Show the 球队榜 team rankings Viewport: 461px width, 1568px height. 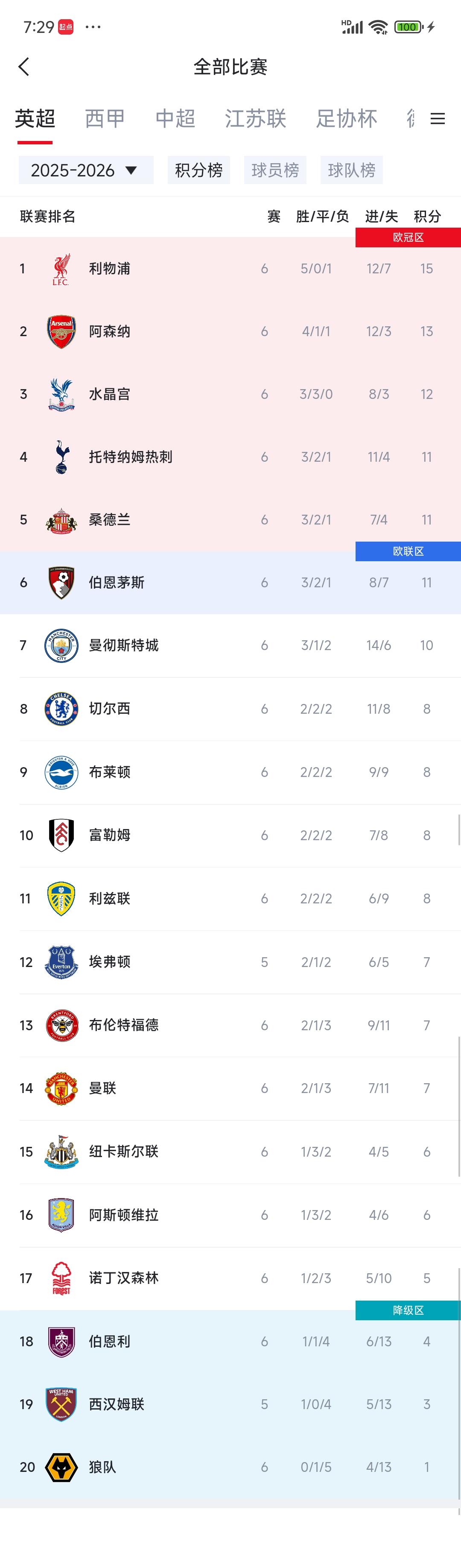point(352,170)
